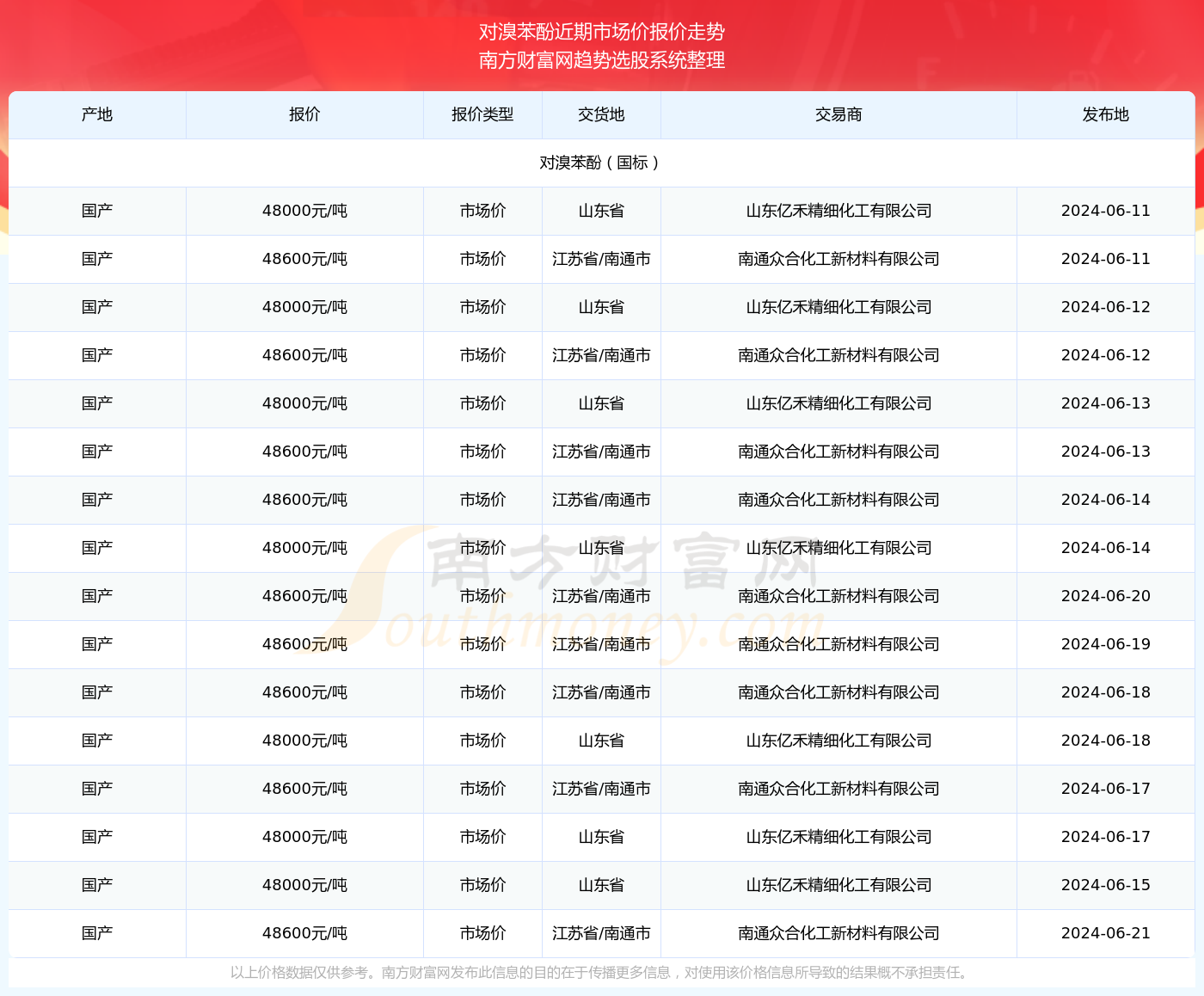Click the footer disclaimer starting 以上价格数据仅供参考

pos(601,973)
